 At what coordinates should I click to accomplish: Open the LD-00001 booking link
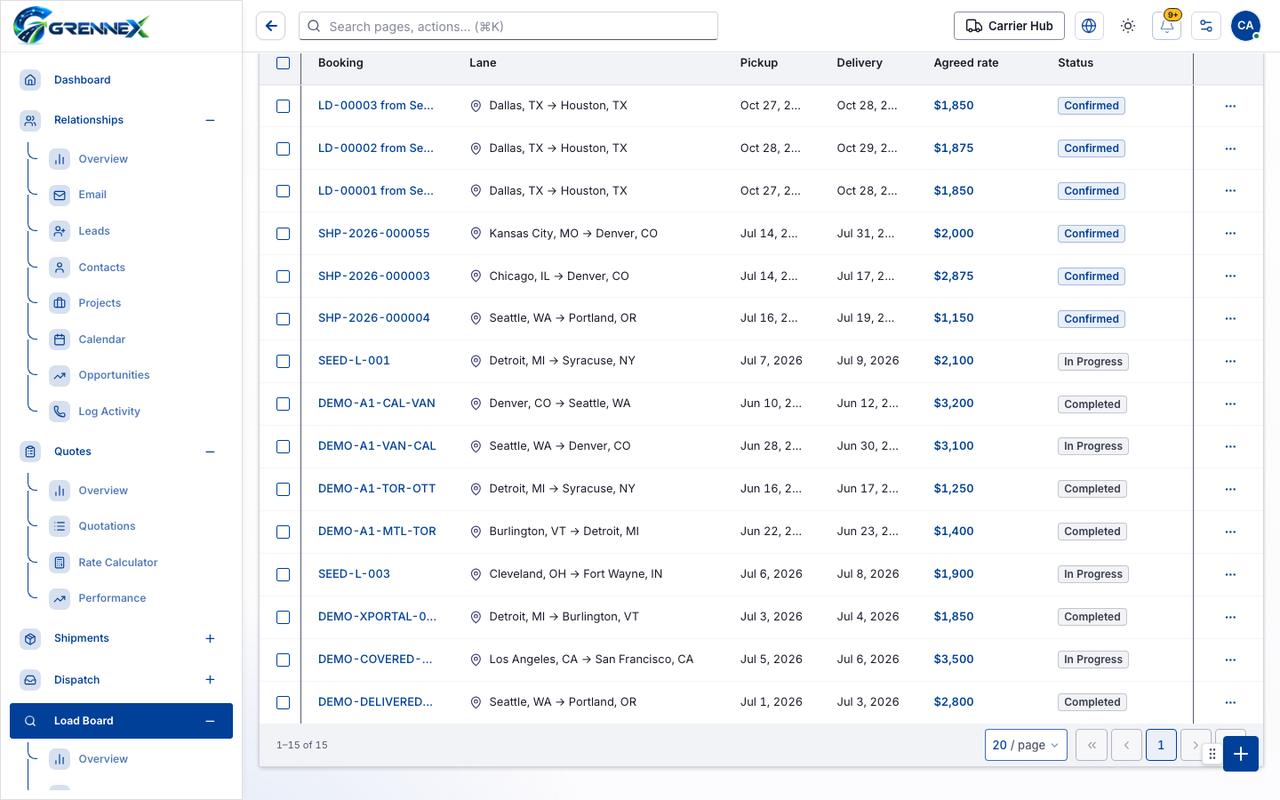pyautogui.click(x=376, y=191)
